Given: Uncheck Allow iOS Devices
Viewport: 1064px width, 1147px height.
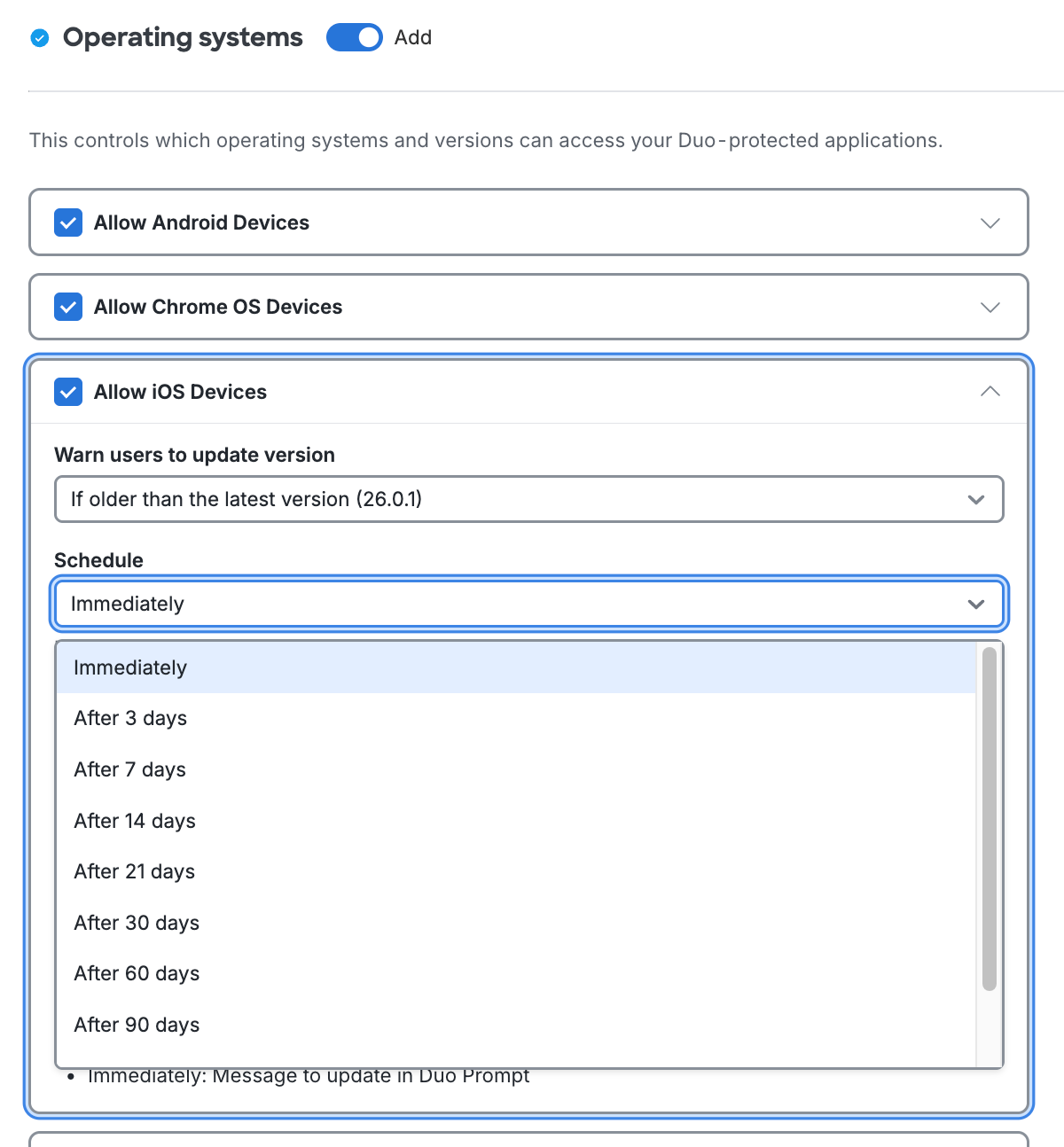Looking at the screenshot, I should (68, 392).
